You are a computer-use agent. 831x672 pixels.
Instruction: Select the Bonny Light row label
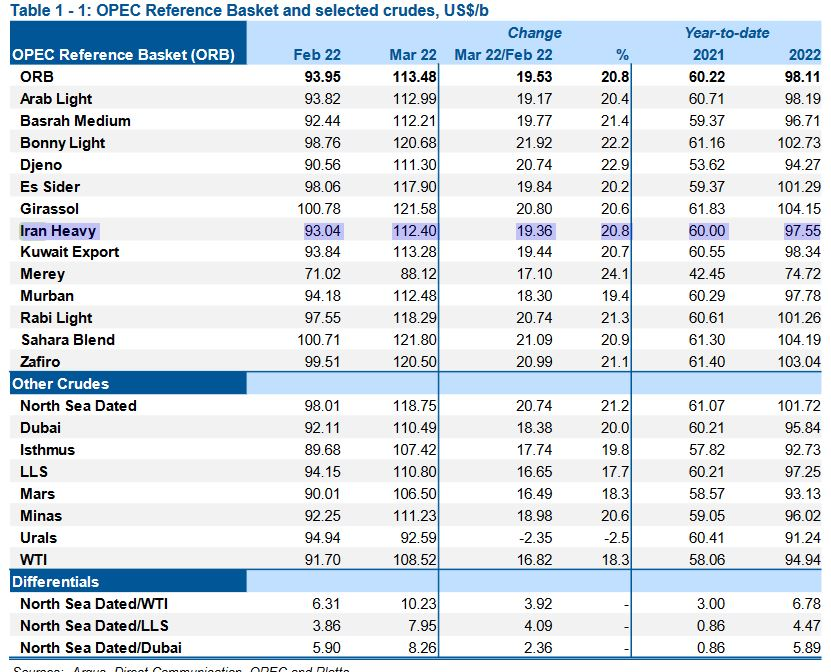[62, 143]
